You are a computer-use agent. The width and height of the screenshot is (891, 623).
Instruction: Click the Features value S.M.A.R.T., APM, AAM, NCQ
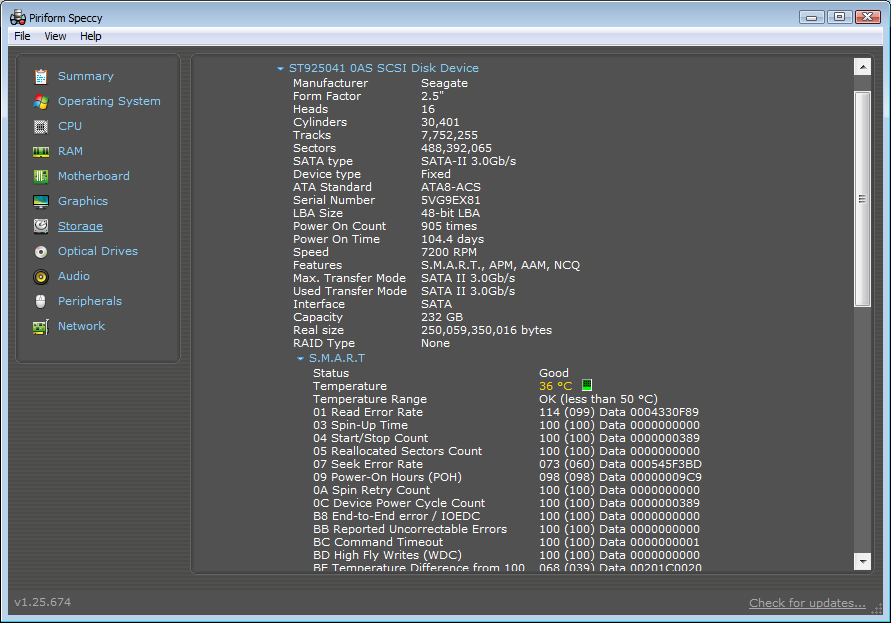tap(501, 265)
